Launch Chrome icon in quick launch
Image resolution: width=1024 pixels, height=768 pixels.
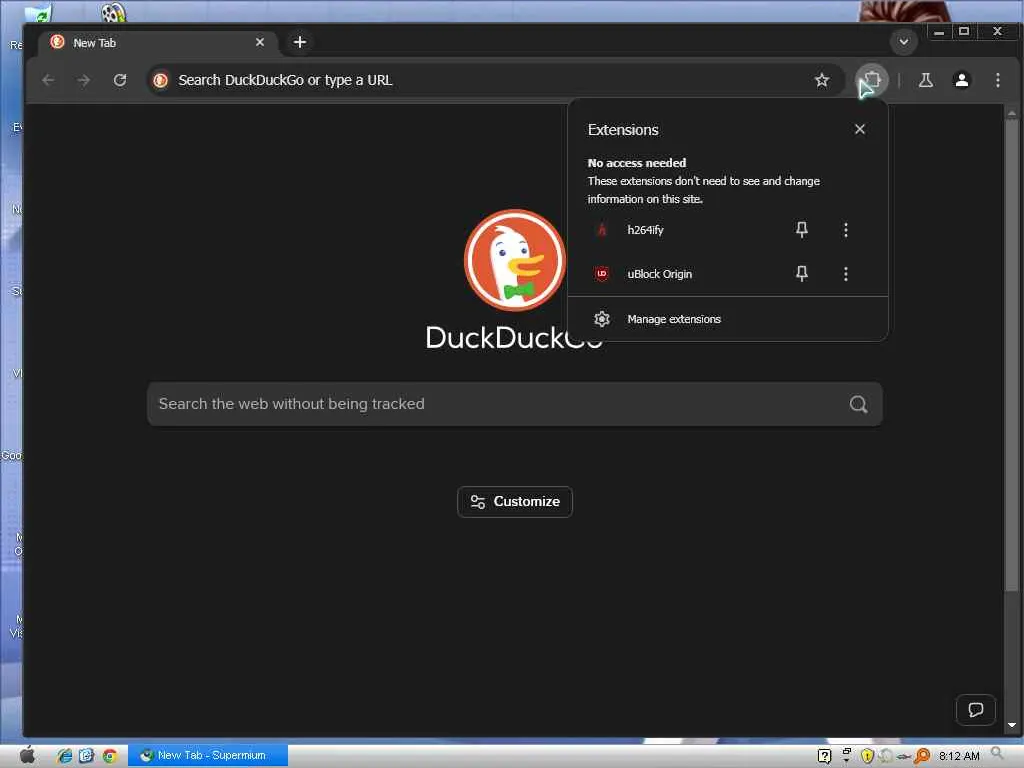tap(109, 756)
